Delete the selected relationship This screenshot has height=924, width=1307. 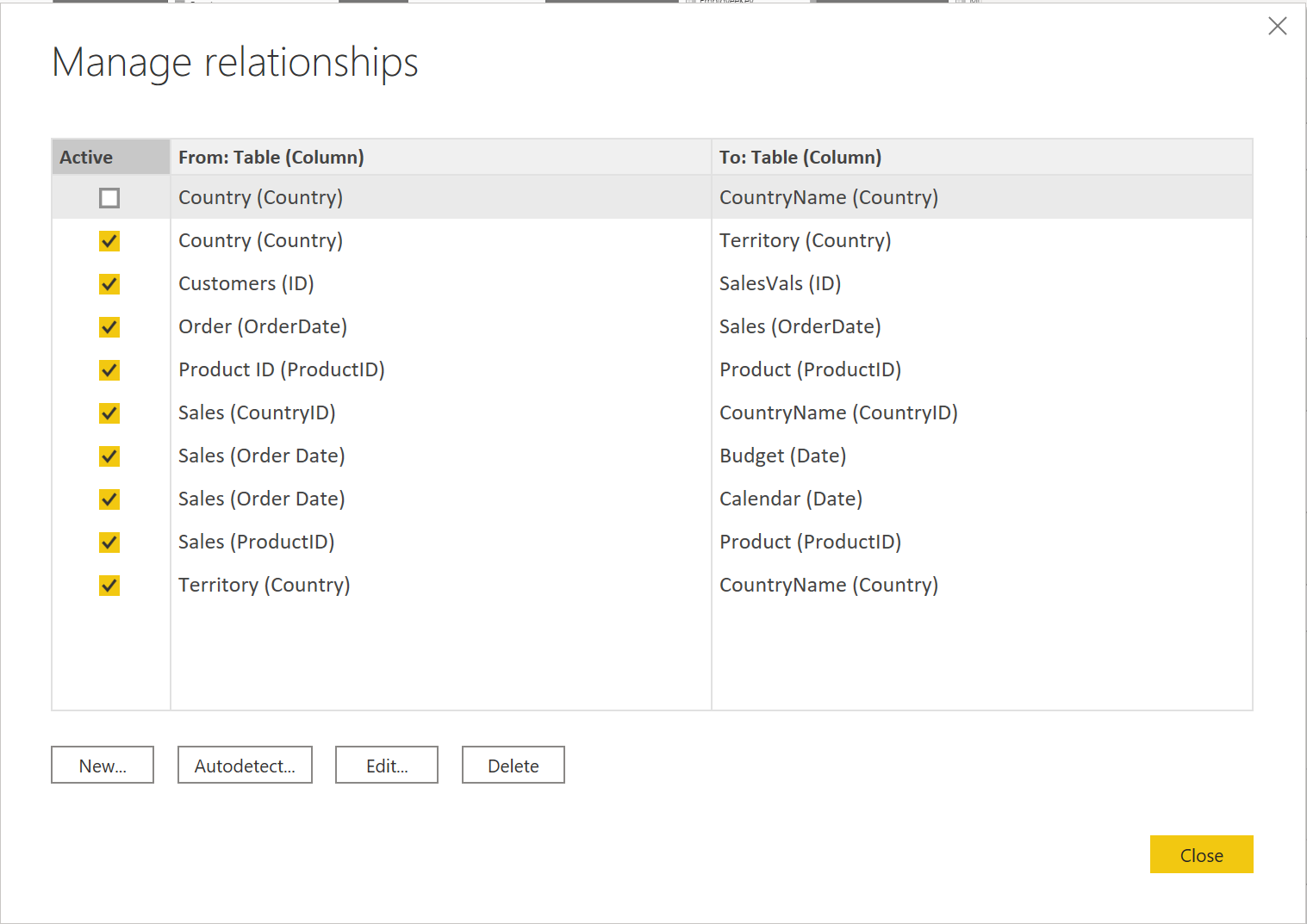(x=513, y=766)
